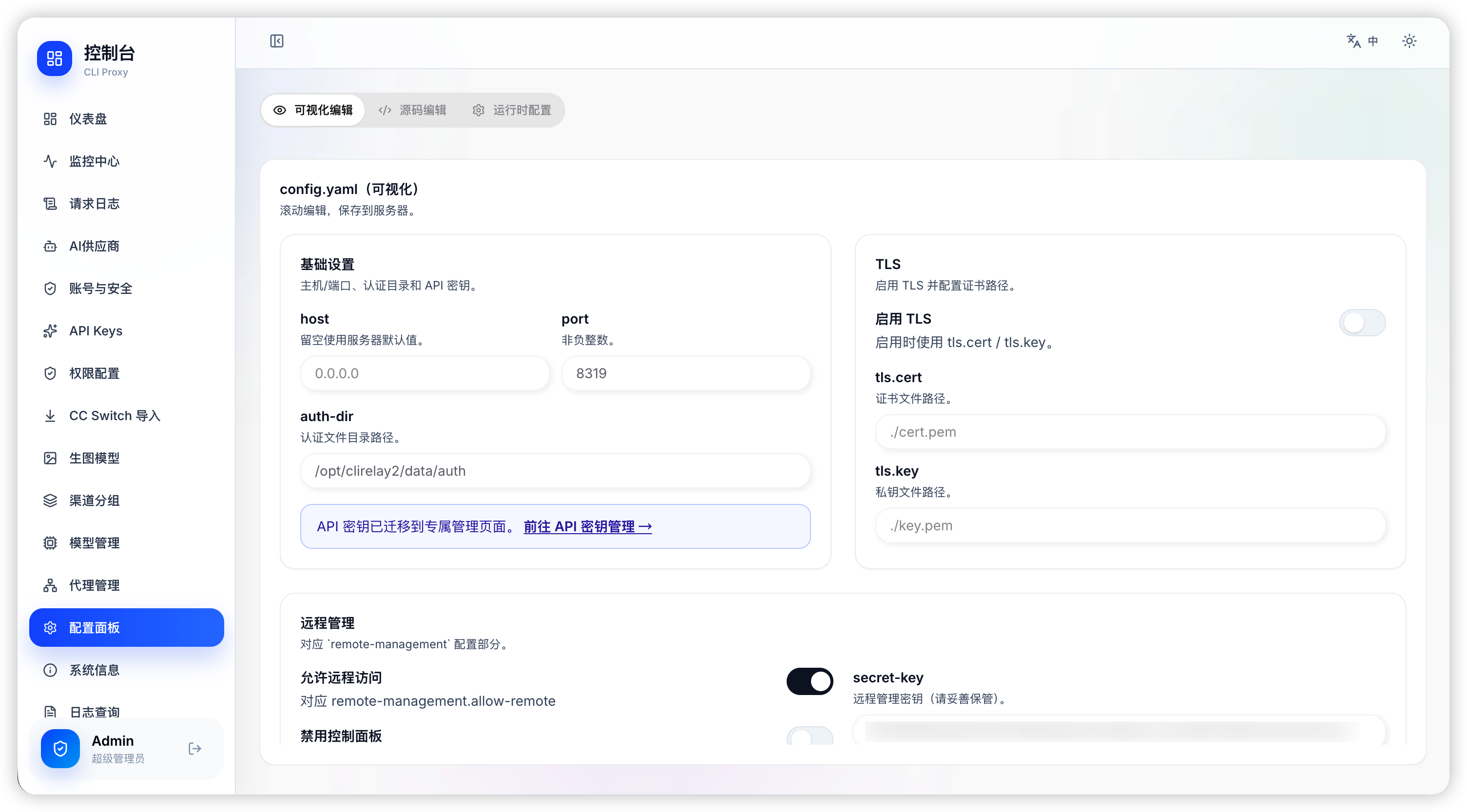Open 代理管理 network icon
1467x812 pixels.
coord(50,585)
